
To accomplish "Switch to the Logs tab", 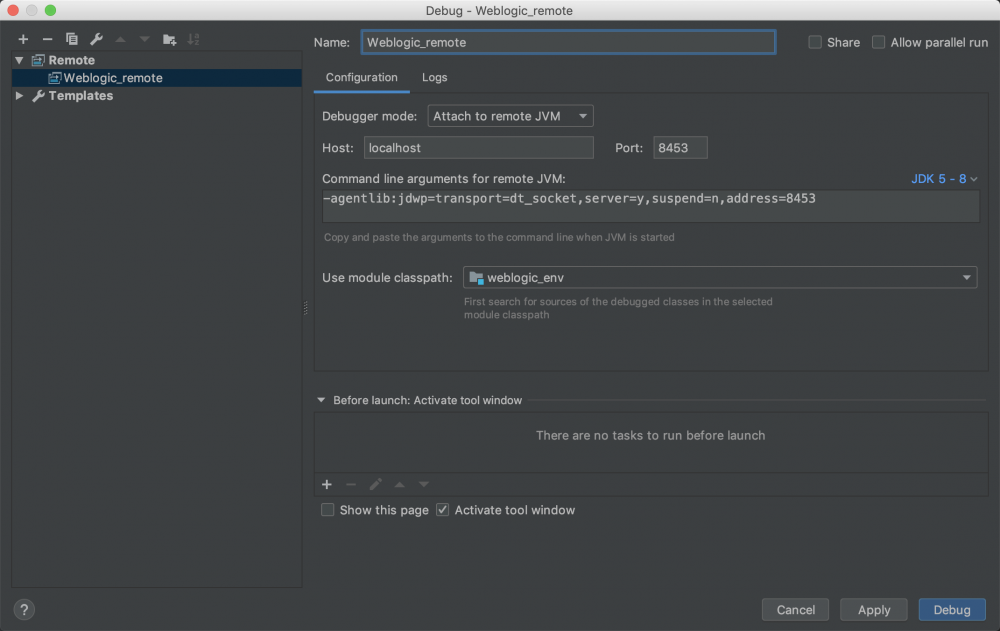I will [434, 77].
